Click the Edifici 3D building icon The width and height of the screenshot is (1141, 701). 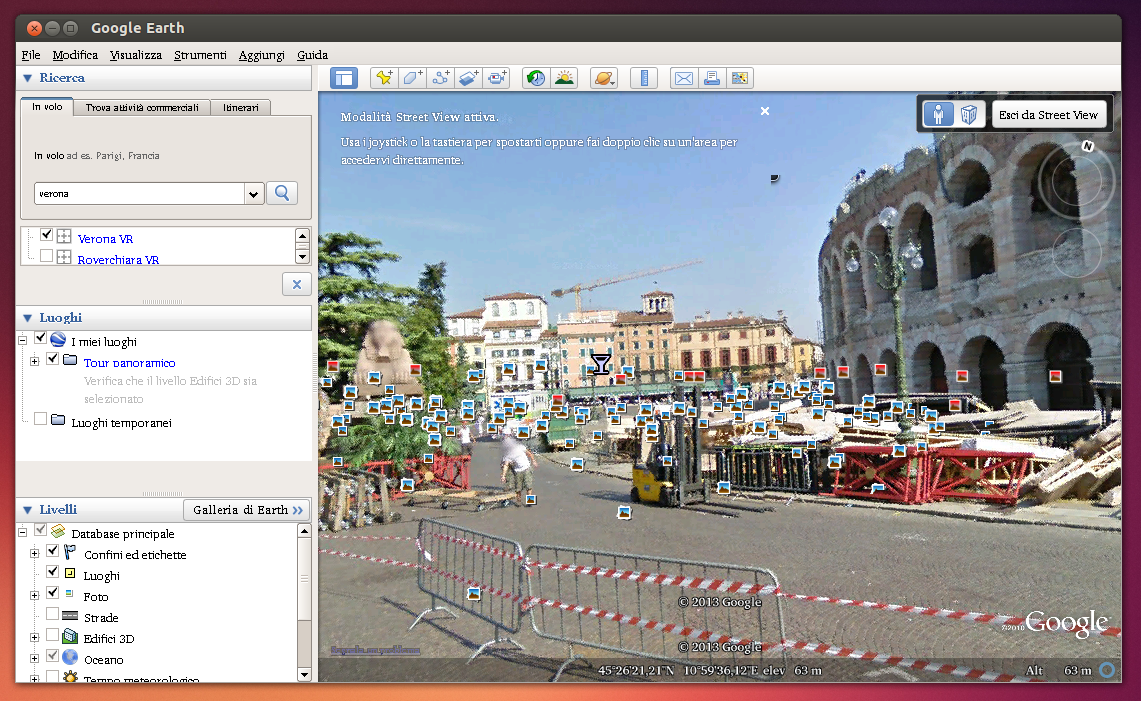(x=70, y=637)
